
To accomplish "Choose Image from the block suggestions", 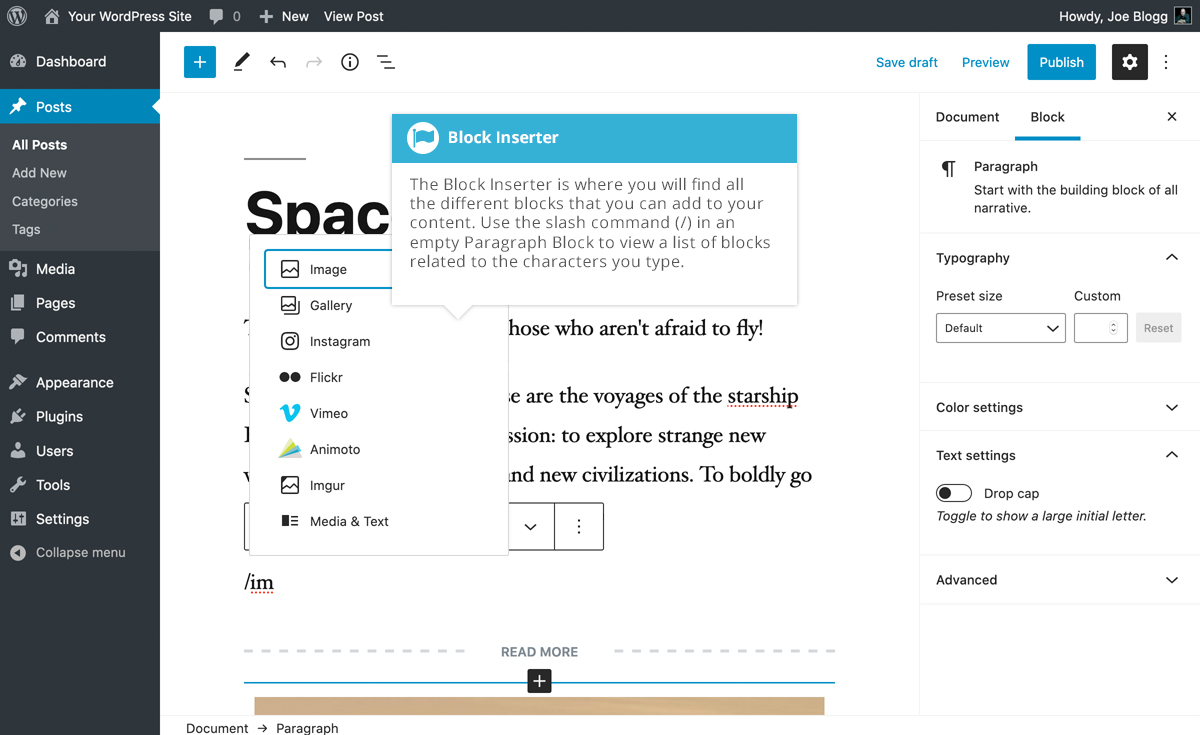I will point(328,269).
